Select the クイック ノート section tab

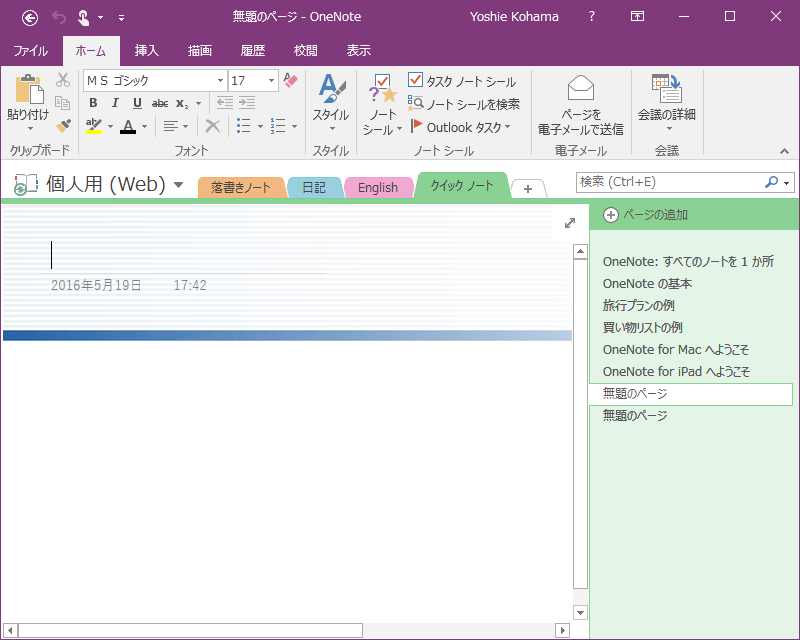pos(462,185)
